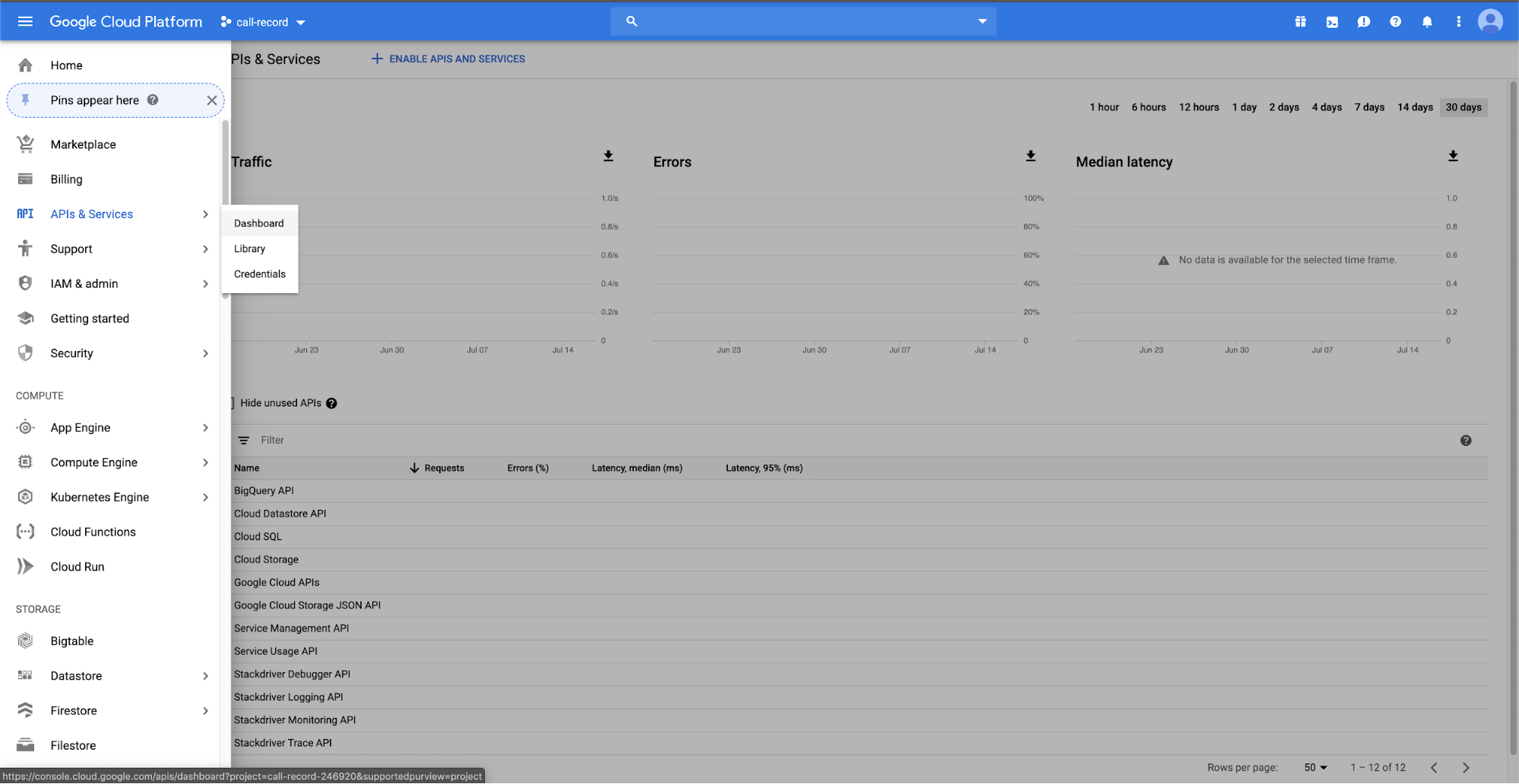Click the Firestore icon
This screenshot has width=1519, height=784.
(x=25, y=710)
